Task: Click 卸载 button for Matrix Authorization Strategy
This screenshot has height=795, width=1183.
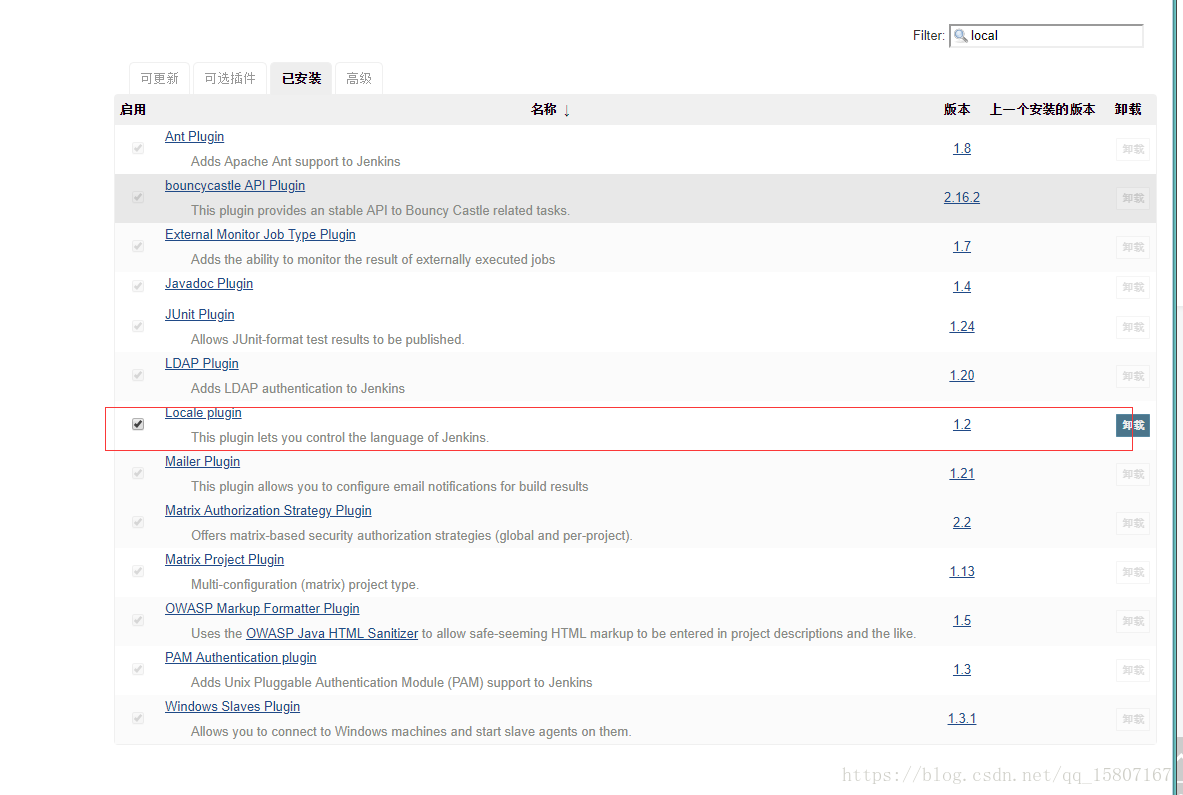Action: point(1132,523)
